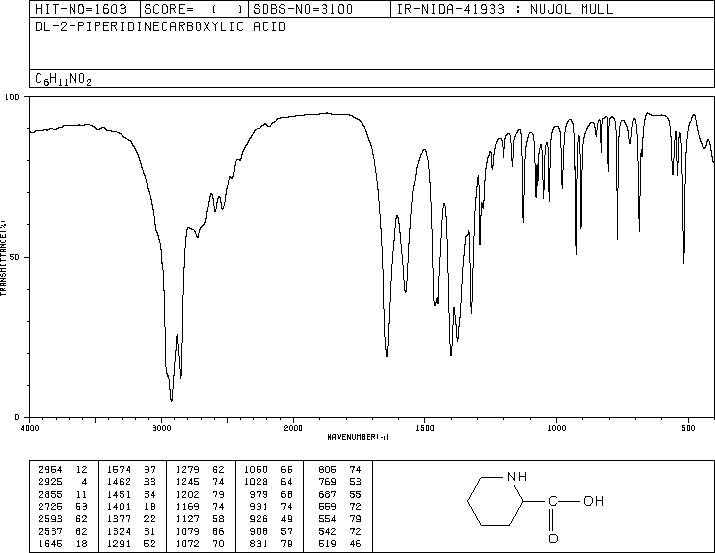Viewport: 715px width, 553px height.
Task: Select the 1072 peak table entry
Action: [200, 544]
